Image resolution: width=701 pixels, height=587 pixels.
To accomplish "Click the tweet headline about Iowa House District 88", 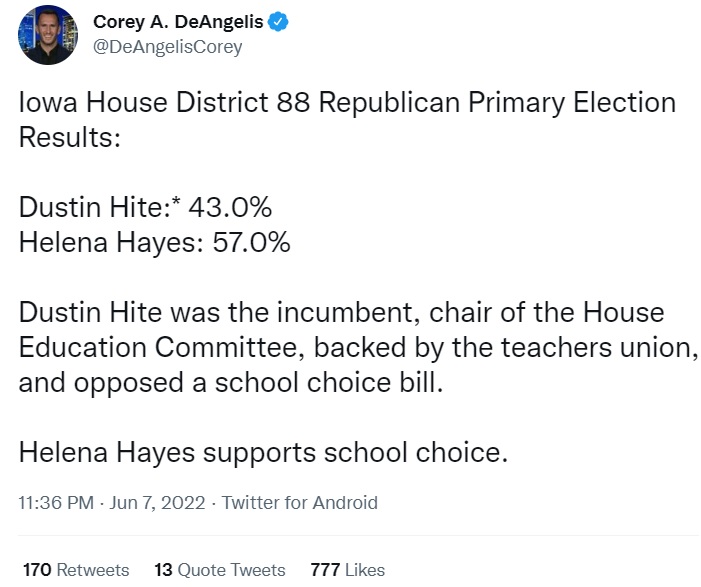I will coord(347,119).
